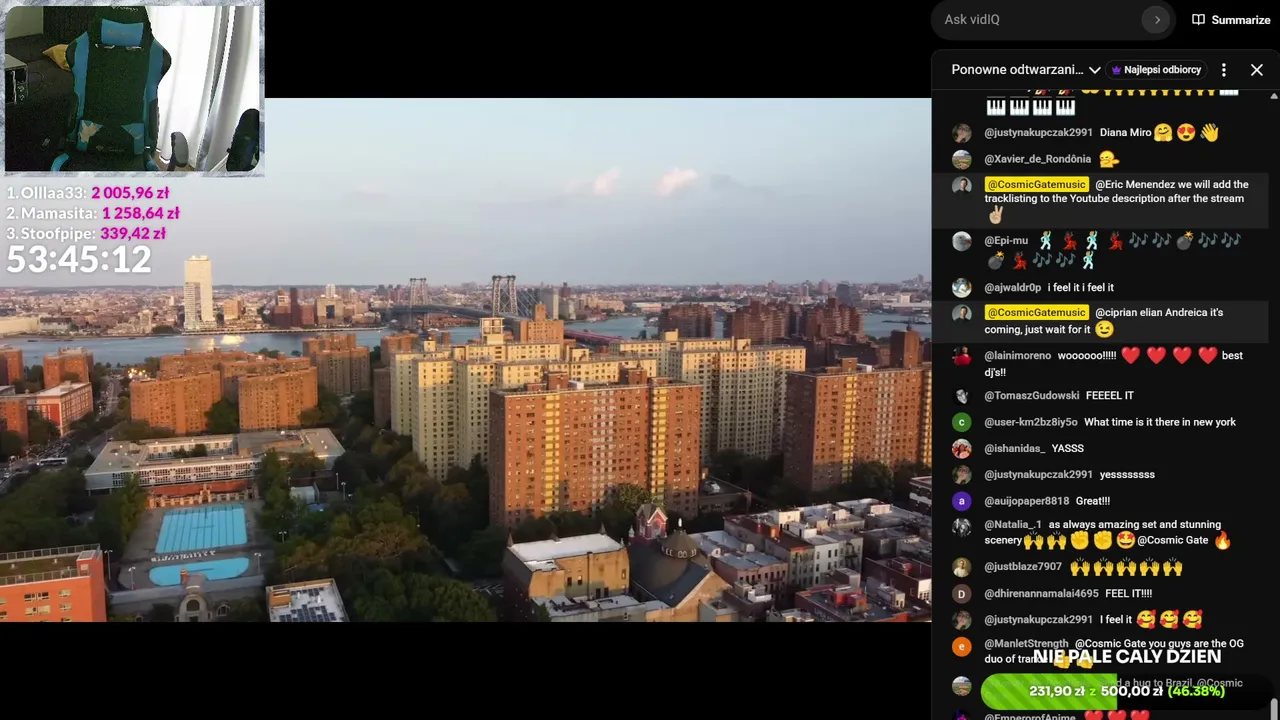
Task: Click CosmicGatemusic avatar beside tracklisting message
Action: 961,186
